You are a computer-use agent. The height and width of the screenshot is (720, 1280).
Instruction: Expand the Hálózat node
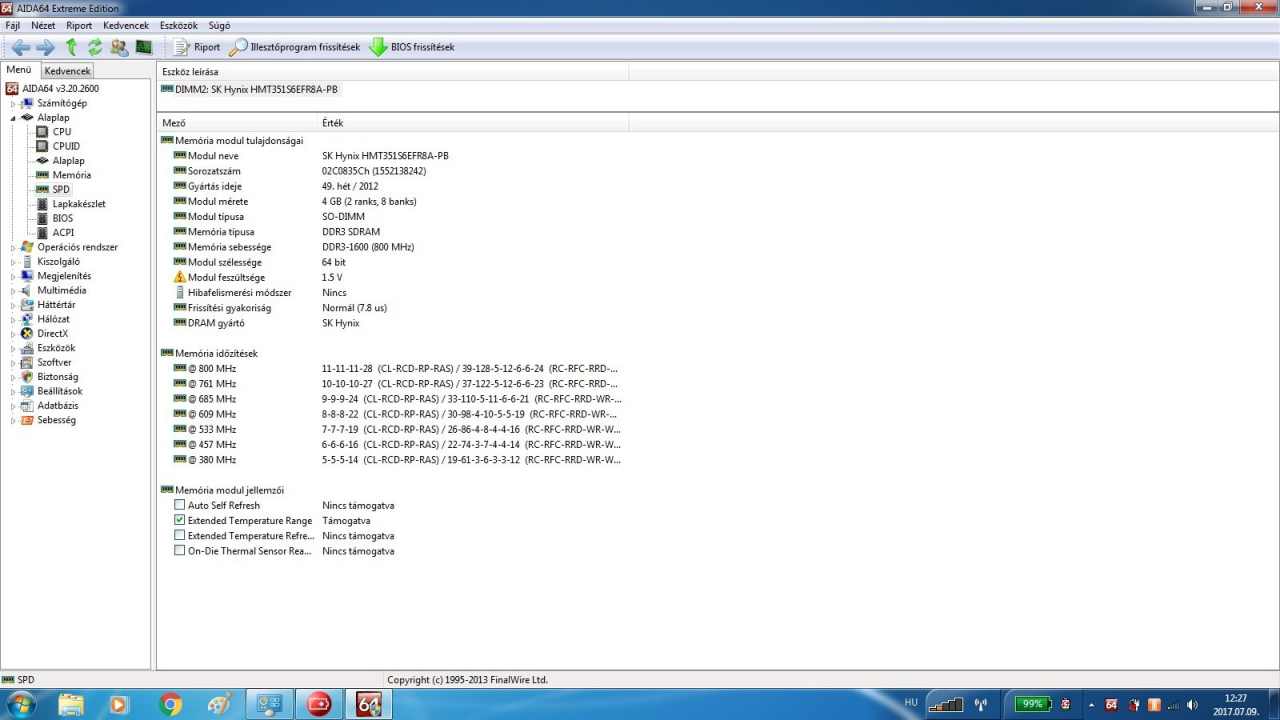[x=14, y=319]
